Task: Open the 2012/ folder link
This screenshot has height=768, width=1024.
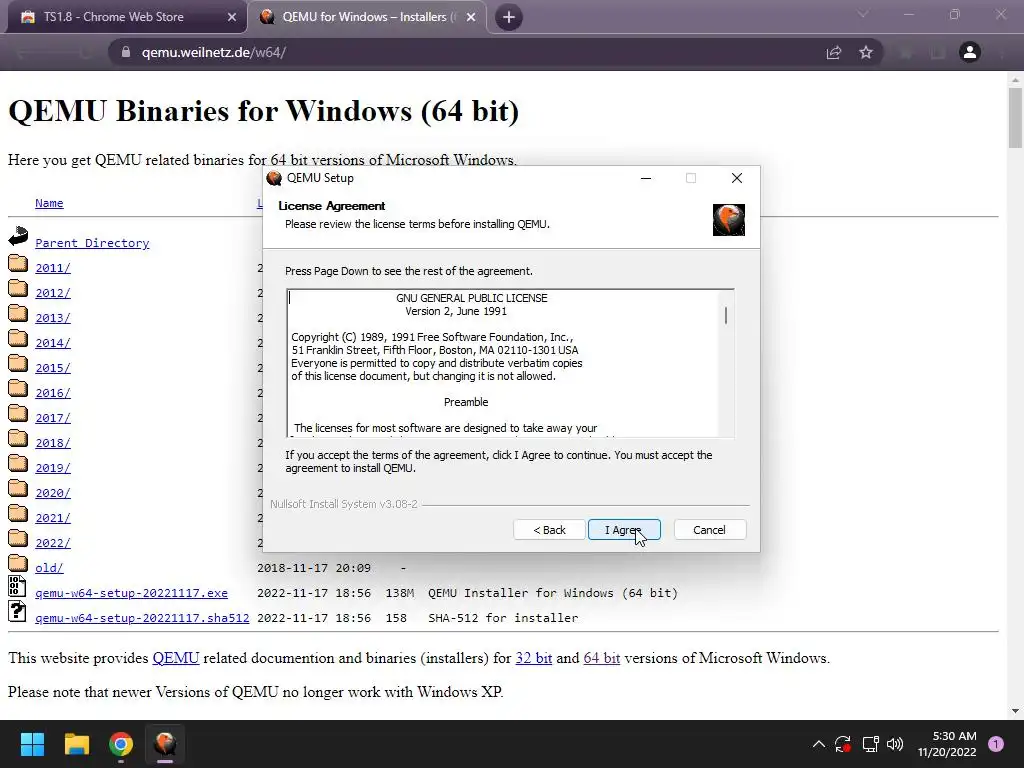Action: click(53, 293)
